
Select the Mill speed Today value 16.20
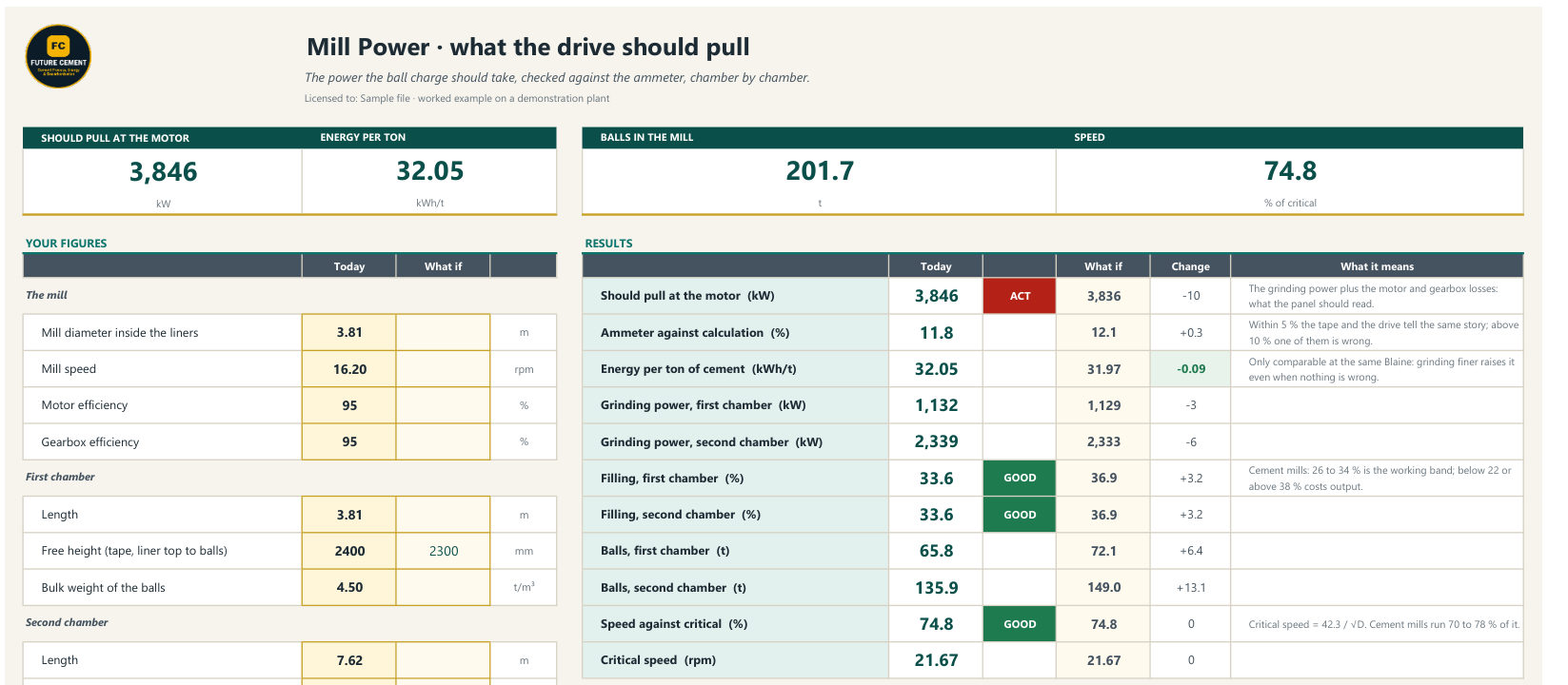pos(349,369)
